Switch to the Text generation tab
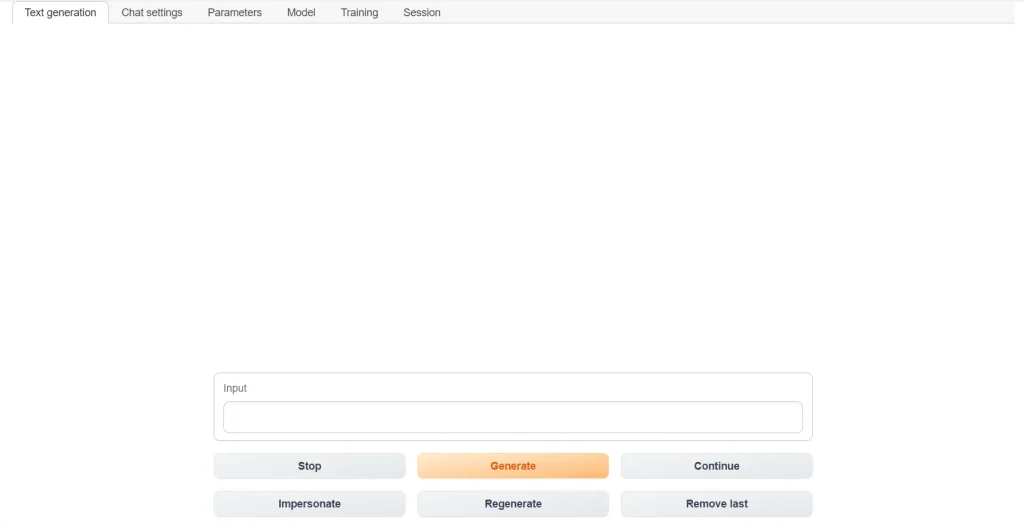 (x=60, y=13)
